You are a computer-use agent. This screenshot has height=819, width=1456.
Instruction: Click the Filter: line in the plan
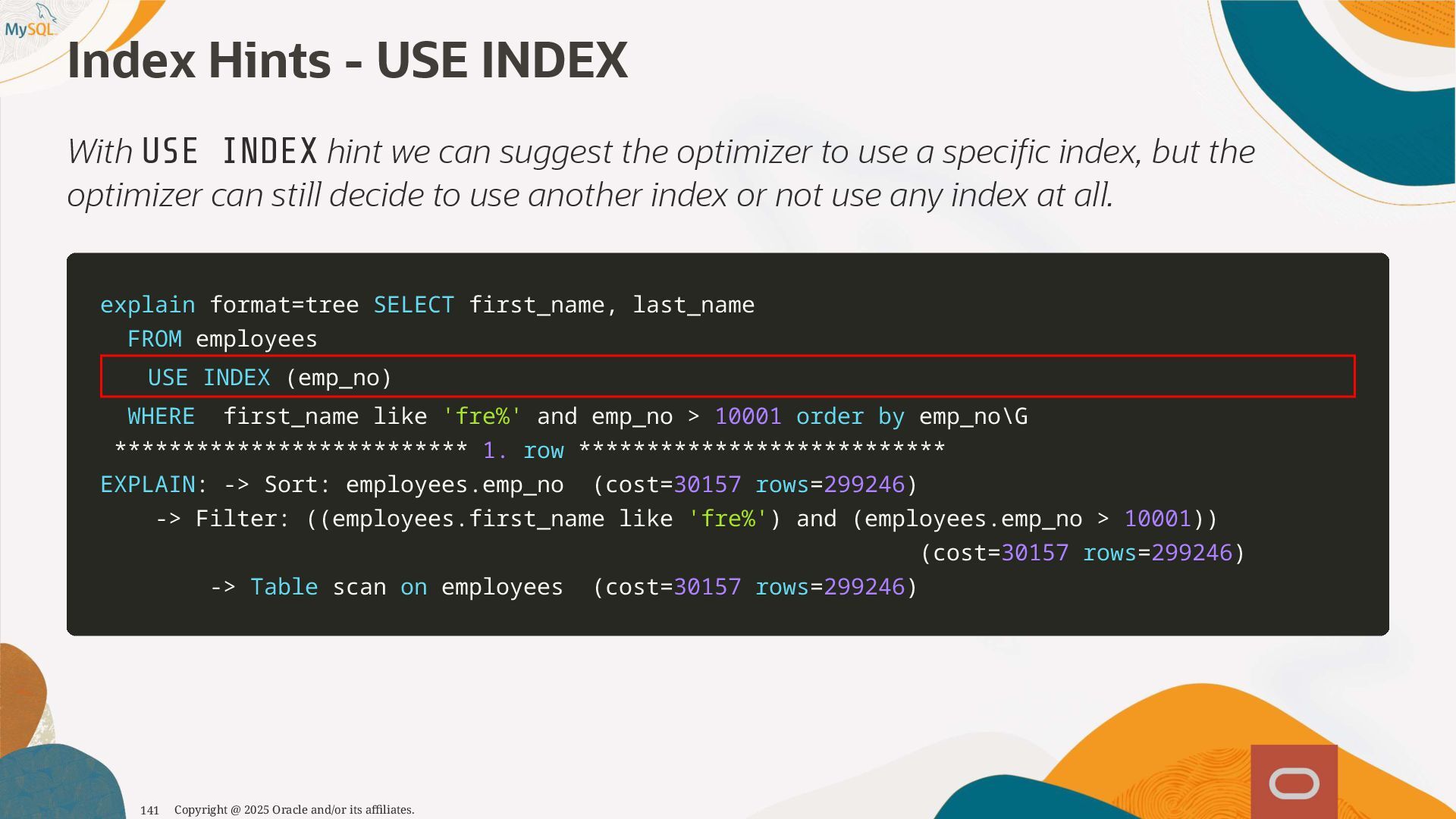(x=243, y=519)
